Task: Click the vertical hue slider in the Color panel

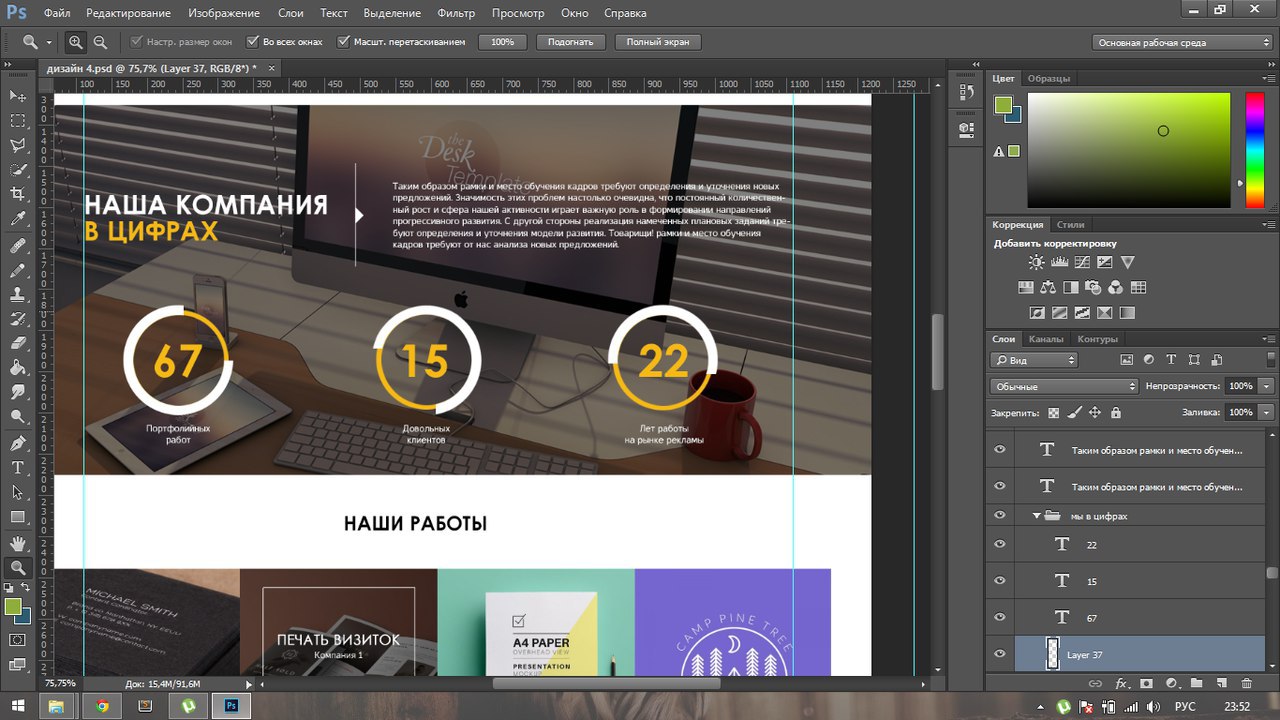Action: coord(1253,150)
